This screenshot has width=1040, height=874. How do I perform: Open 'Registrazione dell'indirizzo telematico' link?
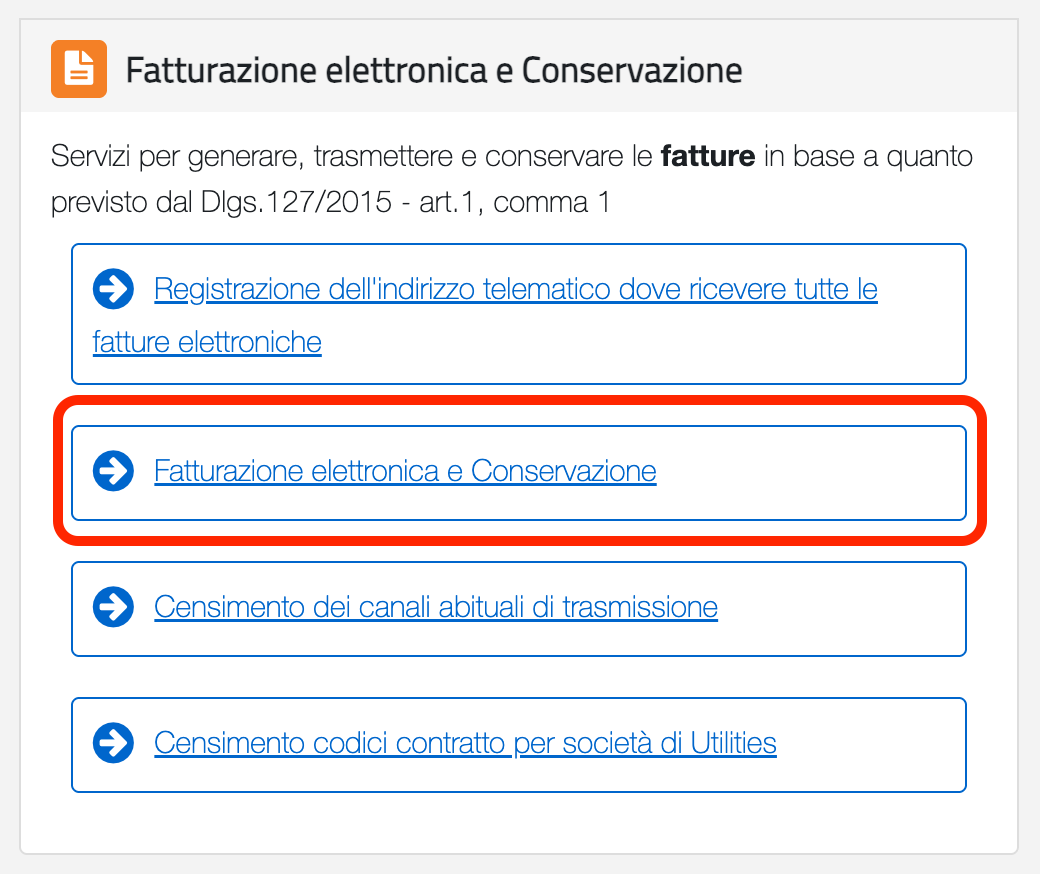click(515, 288)
